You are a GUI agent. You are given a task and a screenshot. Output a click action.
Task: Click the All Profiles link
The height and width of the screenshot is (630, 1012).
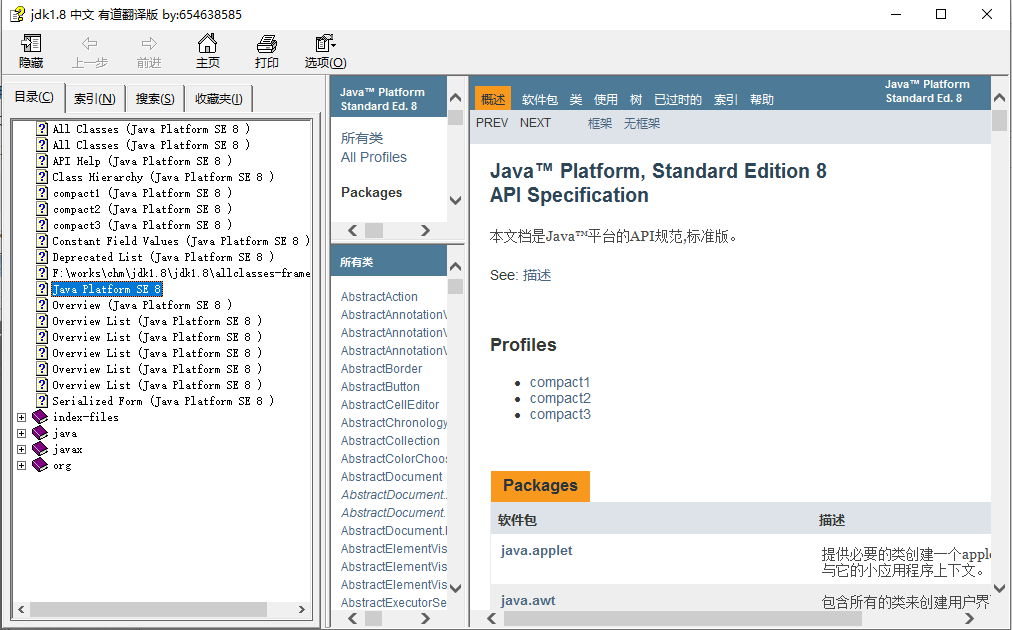pyautogui.click(x=373, y=157)
